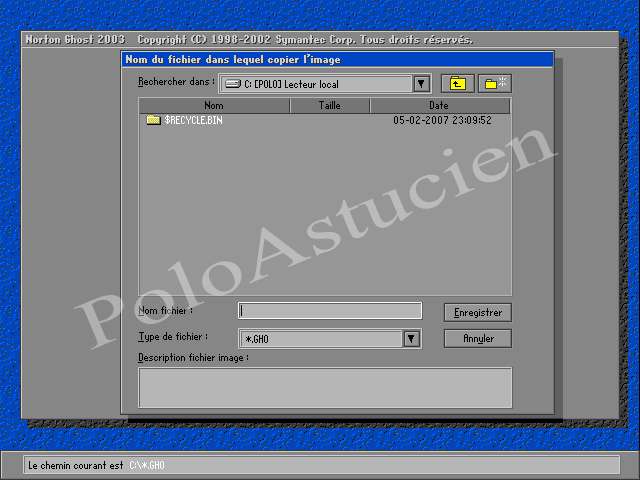Click the Description fichier image text area
This screenshot has width=640, height=480.
point(325,388)
